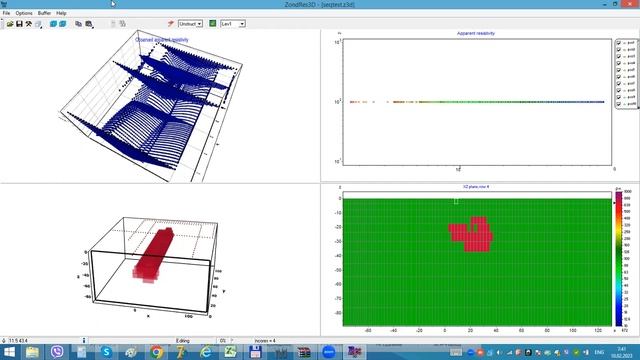This screenshot has width=640, height=360.
Task: Open the Lev1 dropdown in toolbar
Action: point(233,24)
